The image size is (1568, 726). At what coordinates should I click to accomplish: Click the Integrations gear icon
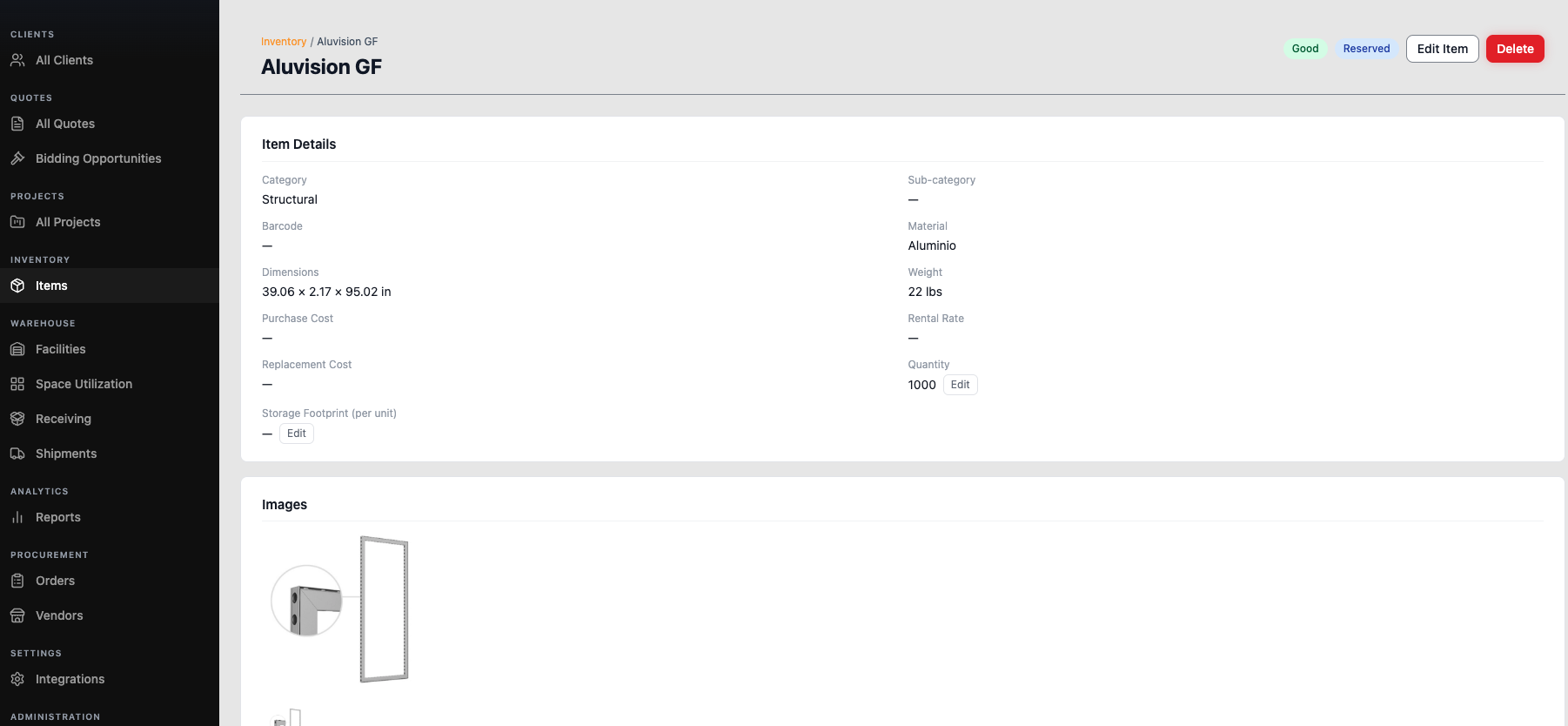pos(17,679)
